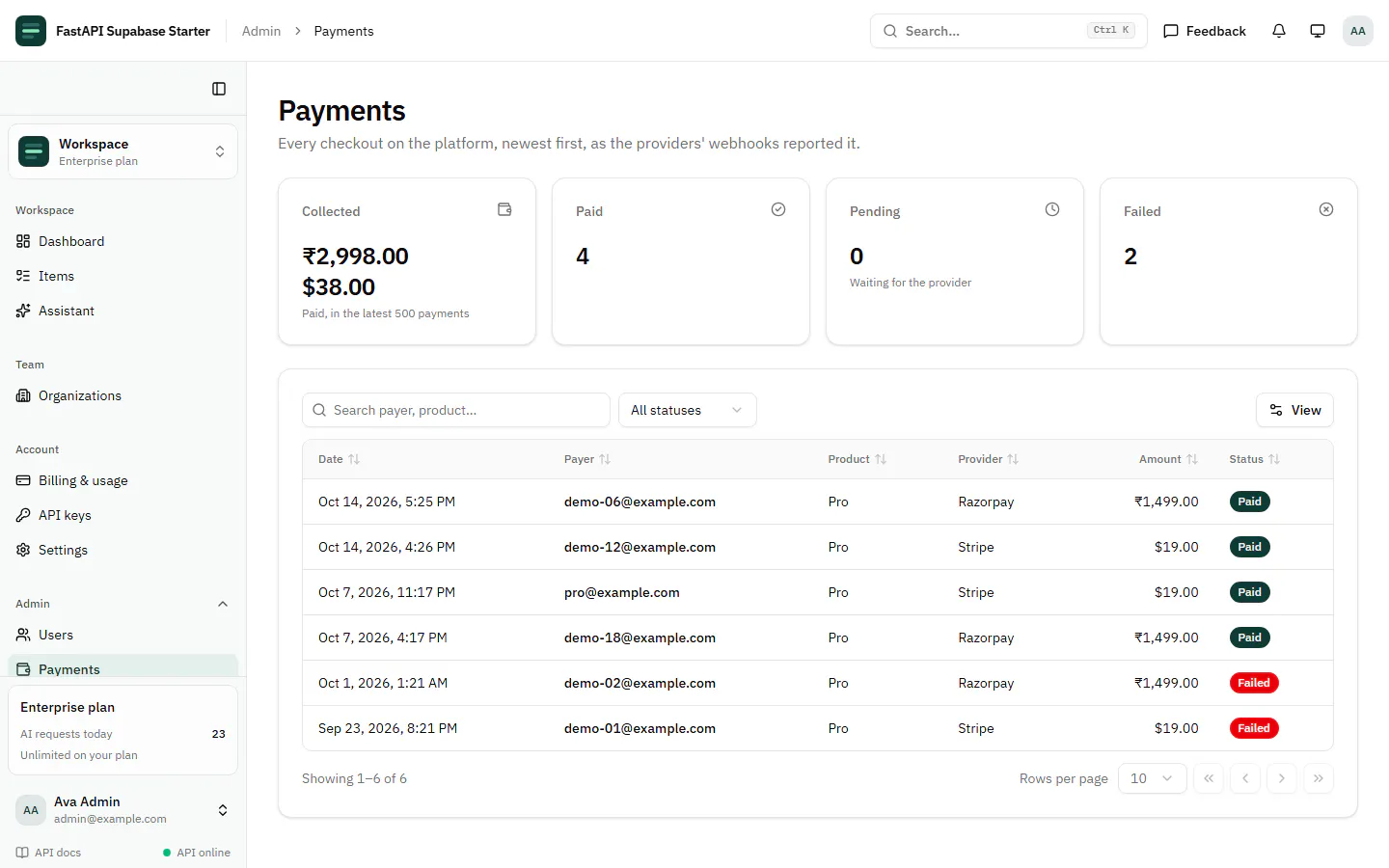The height and width of the screenshot is (868, 1389).
Task: Open Users admin page
Action: point(123,635)
